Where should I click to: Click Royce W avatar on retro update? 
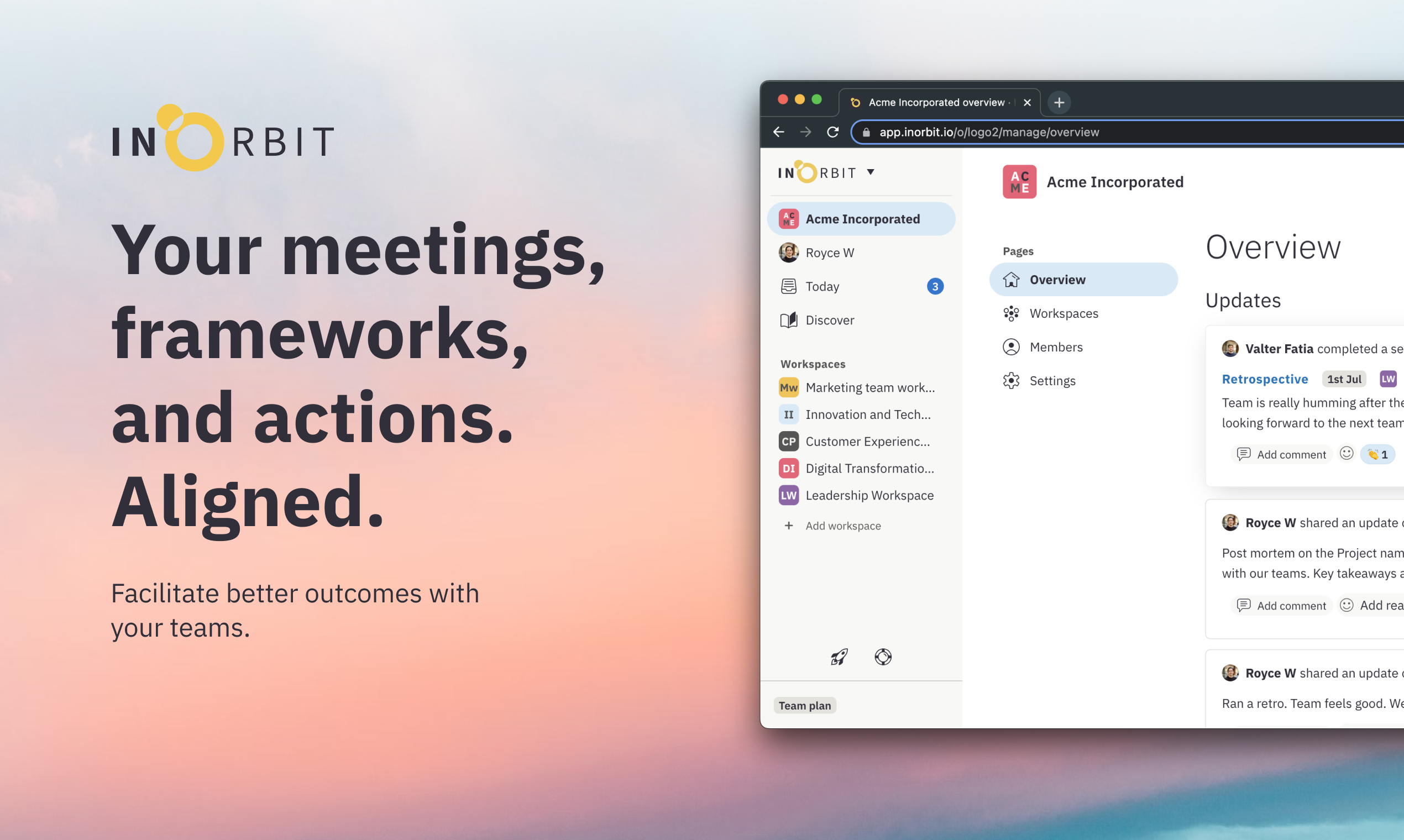pyautogui.click(x=1230, y=673)
